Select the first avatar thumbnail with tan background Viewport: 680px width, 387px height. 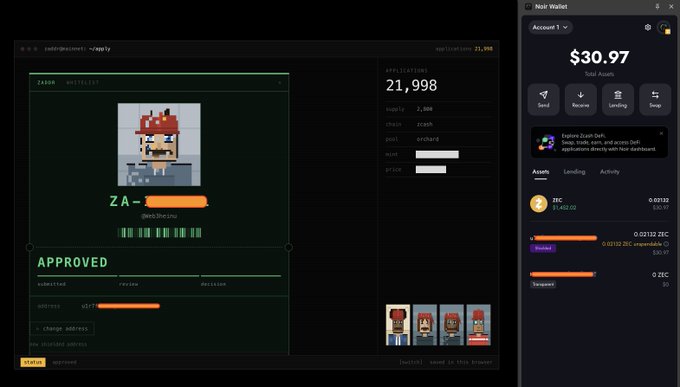[x=398, y=325]
